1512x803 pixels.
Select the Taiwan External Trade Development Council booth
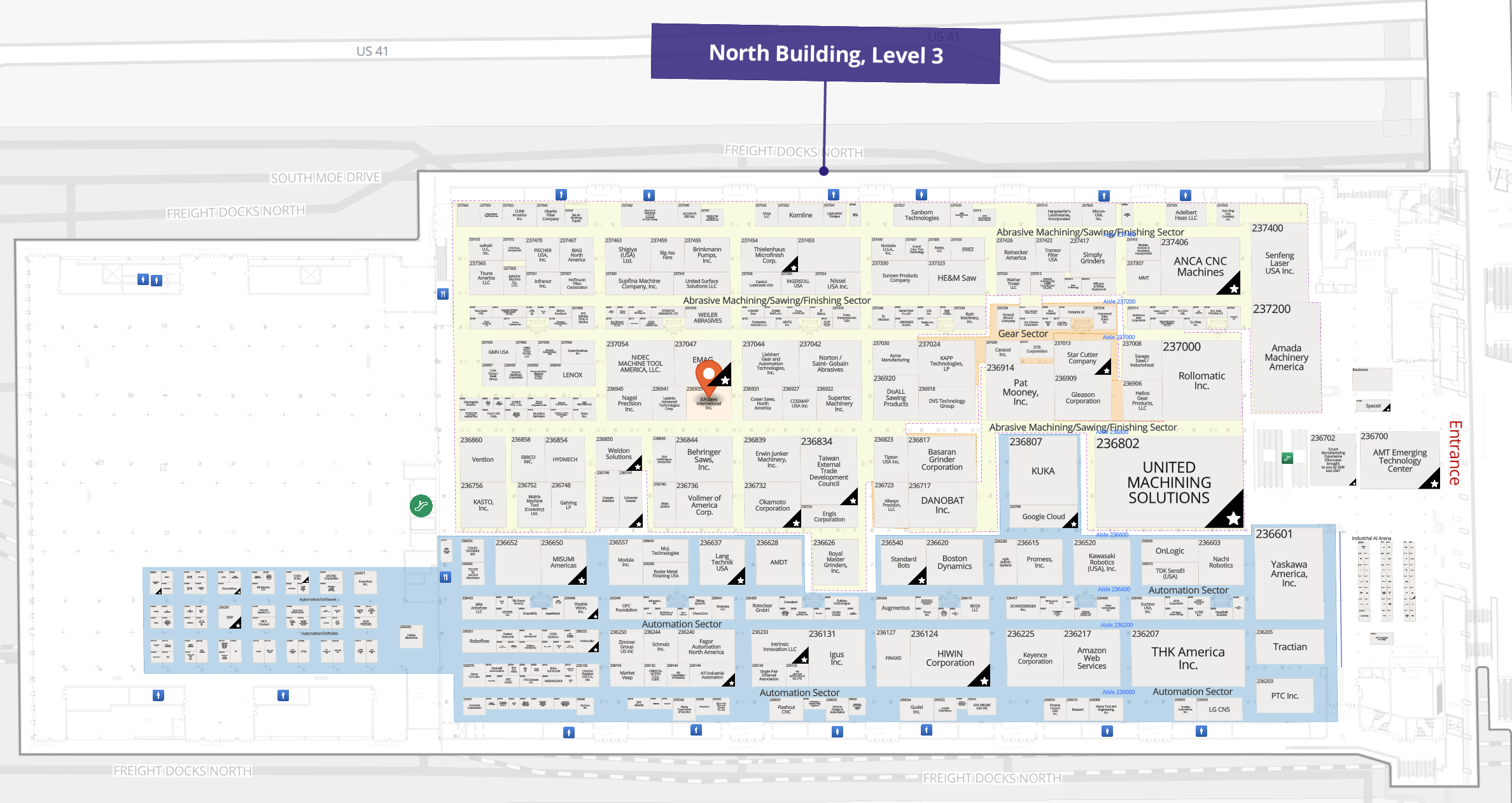(829, 471)
